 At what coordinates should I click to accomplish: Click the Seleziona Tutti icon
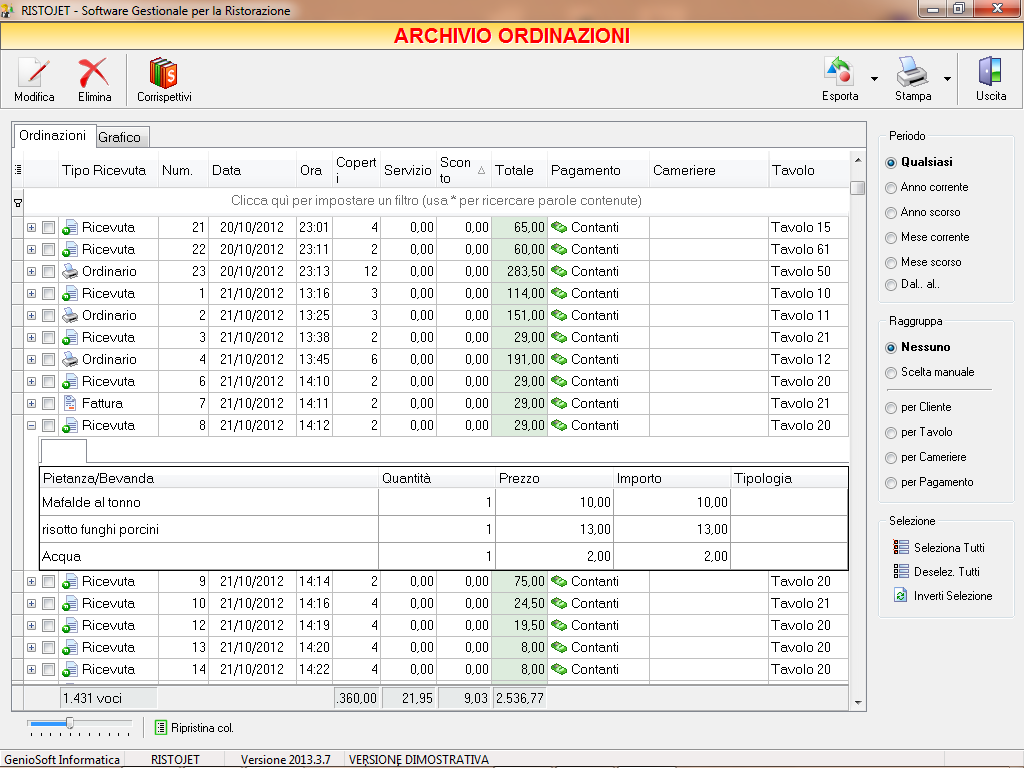(x=901, y=547)
